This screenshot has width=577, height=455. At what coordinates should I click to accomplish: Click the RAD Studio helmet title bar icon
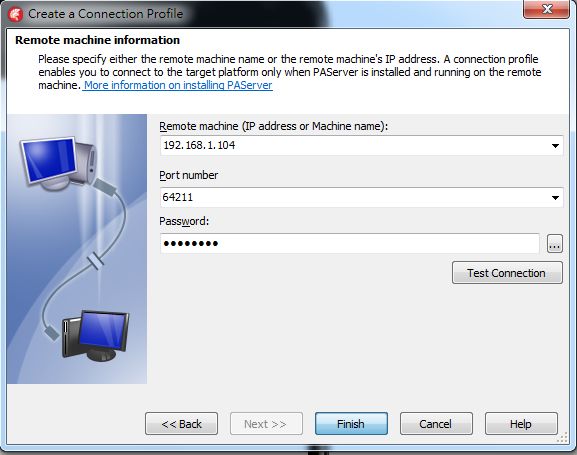coord(15,14)
